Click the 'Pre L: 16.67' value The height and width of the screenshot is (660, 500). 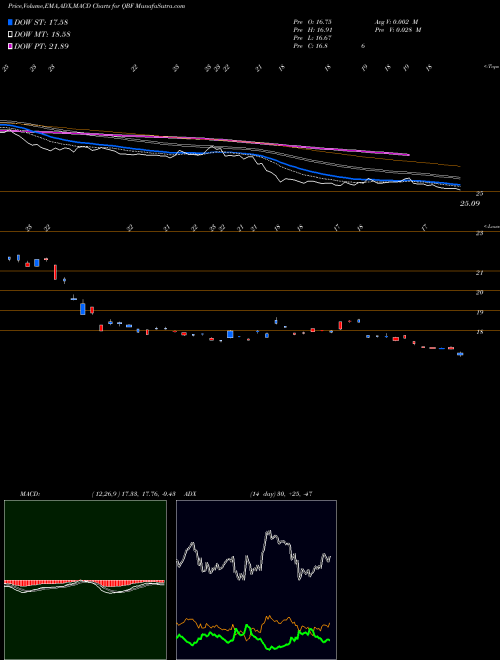point(313,38)
